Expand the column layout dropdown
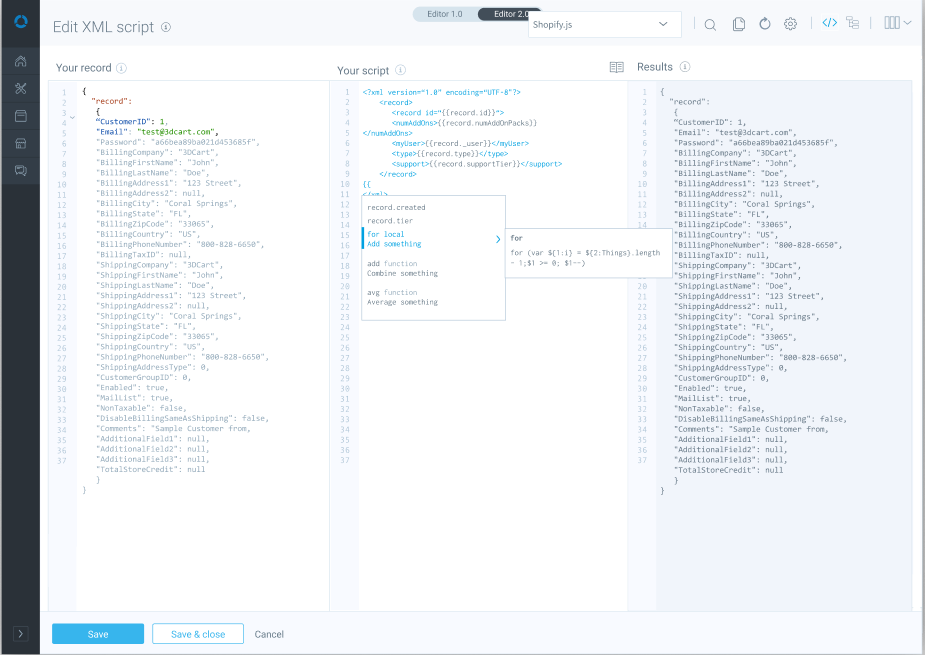Image resolution: width=925 pixels, height=655 pixels. coord(897,23)
